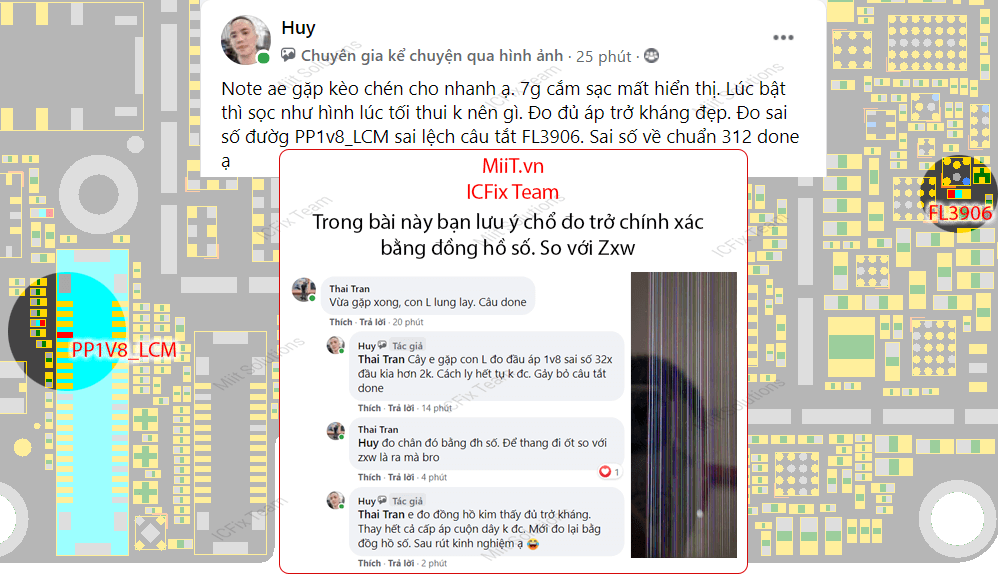Click the 25 phút post timestamp

point(603,57)
